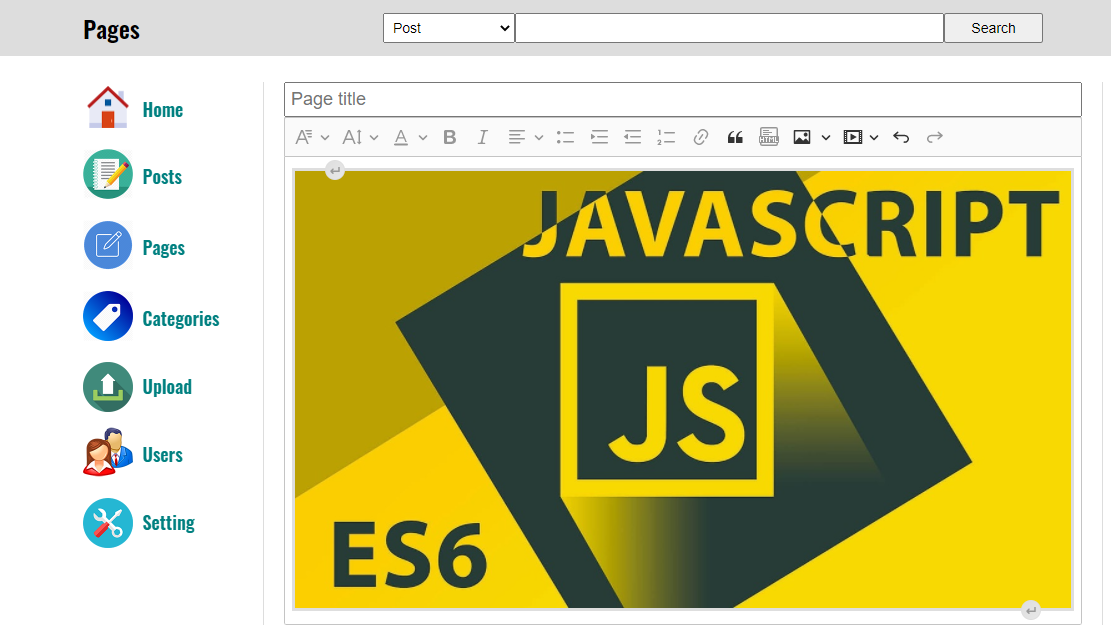Undo the last edit

pyautogui.click(x=901, y=137)
